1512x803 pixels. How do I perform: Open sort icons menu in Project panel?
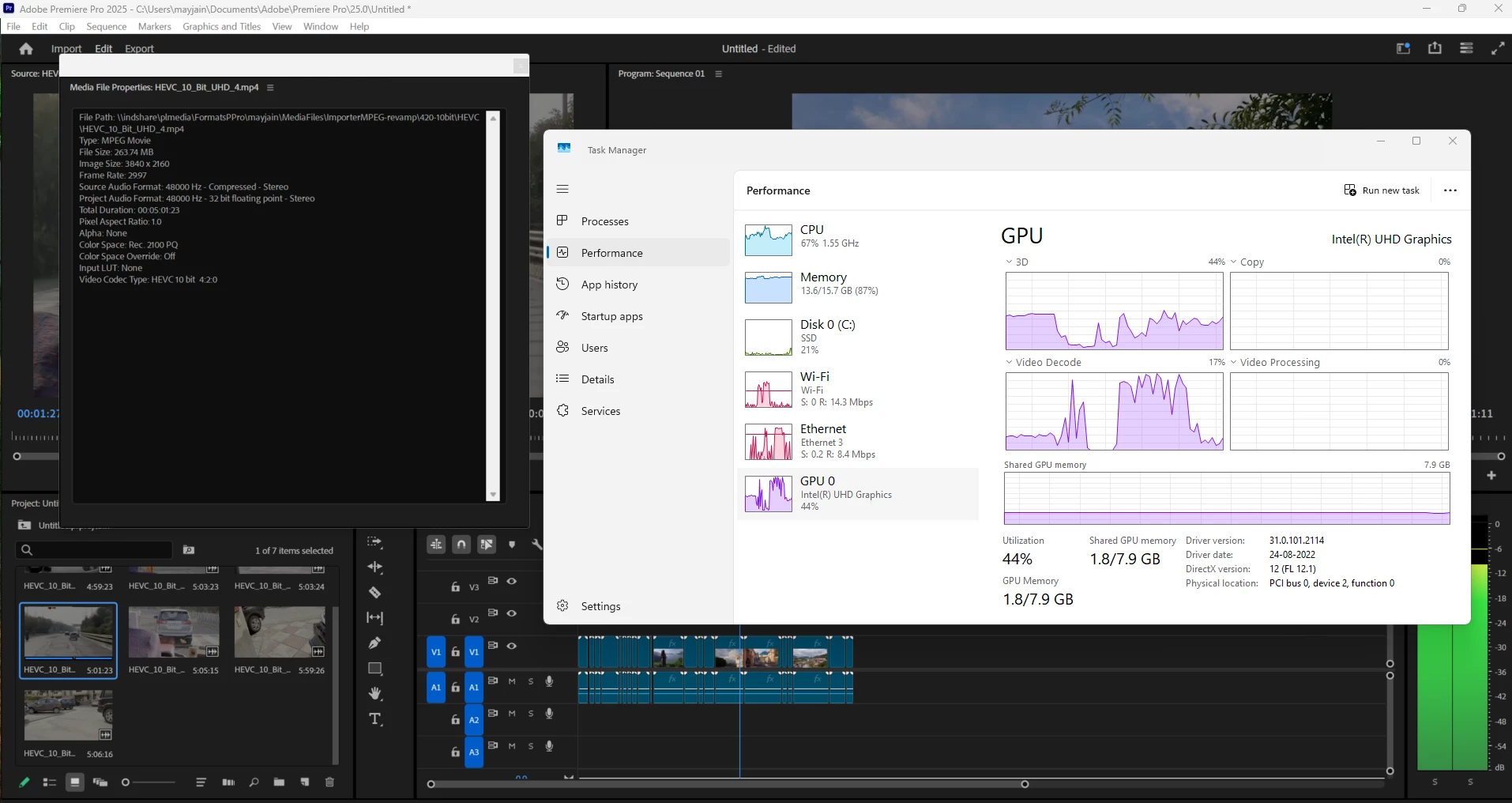[201, 782]
